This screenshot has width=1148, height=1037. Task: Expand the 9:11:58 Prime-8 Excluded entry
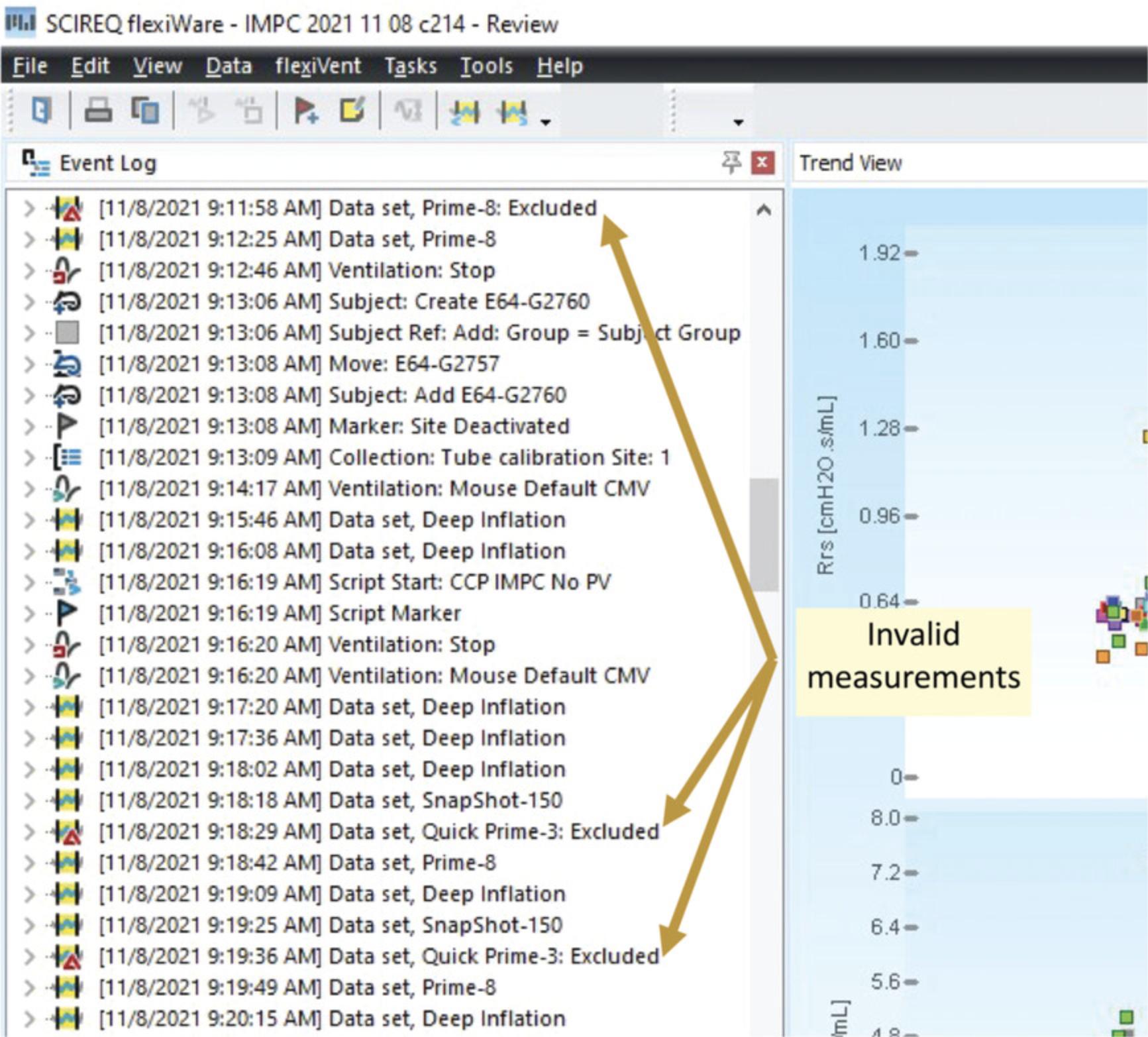[x=28, y=208]
